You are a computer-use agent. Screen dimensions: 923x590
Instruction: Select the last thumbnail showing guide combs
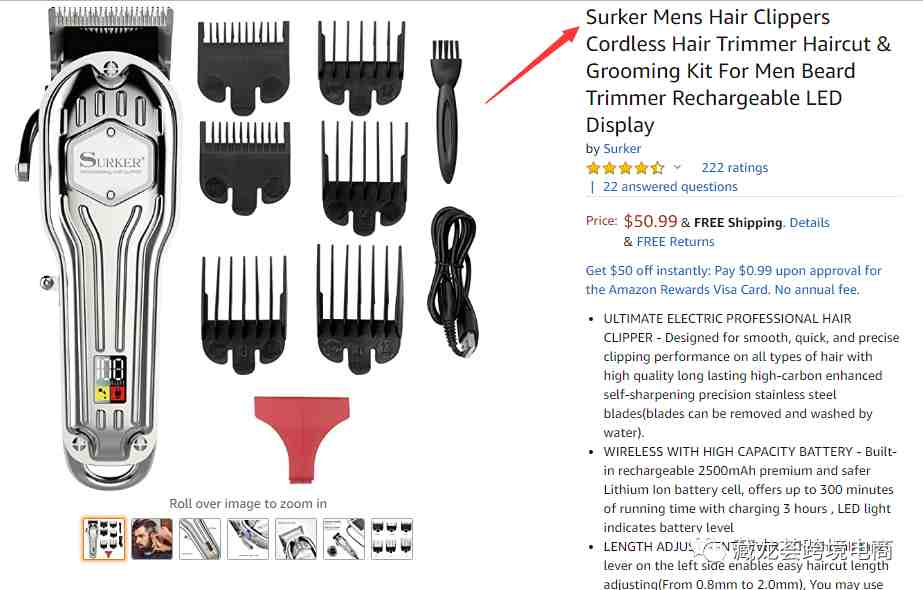click(392, 539)
